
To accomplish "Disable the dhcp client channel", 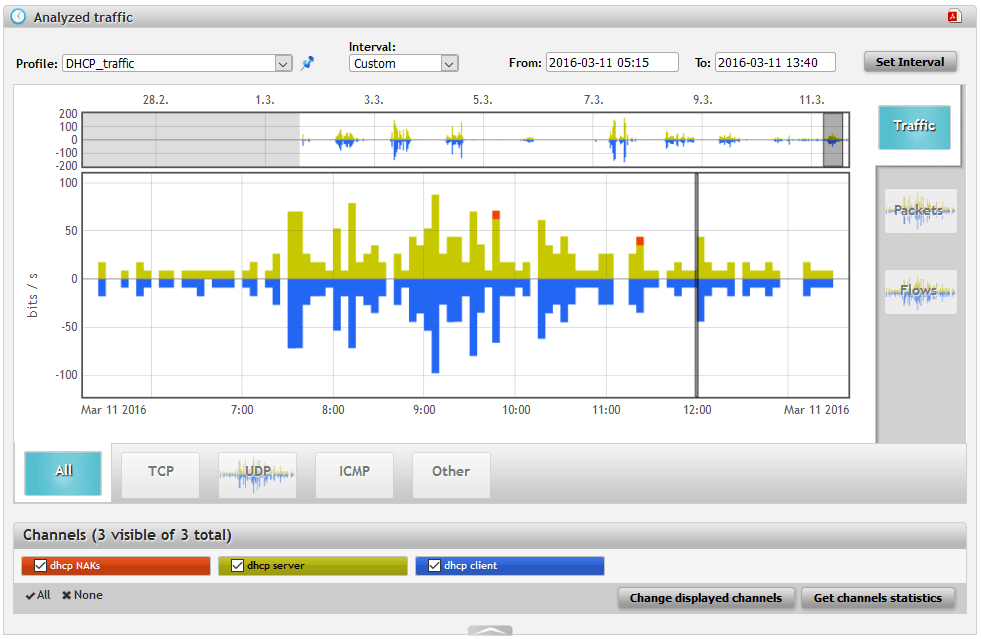I will tap(434, 566).
